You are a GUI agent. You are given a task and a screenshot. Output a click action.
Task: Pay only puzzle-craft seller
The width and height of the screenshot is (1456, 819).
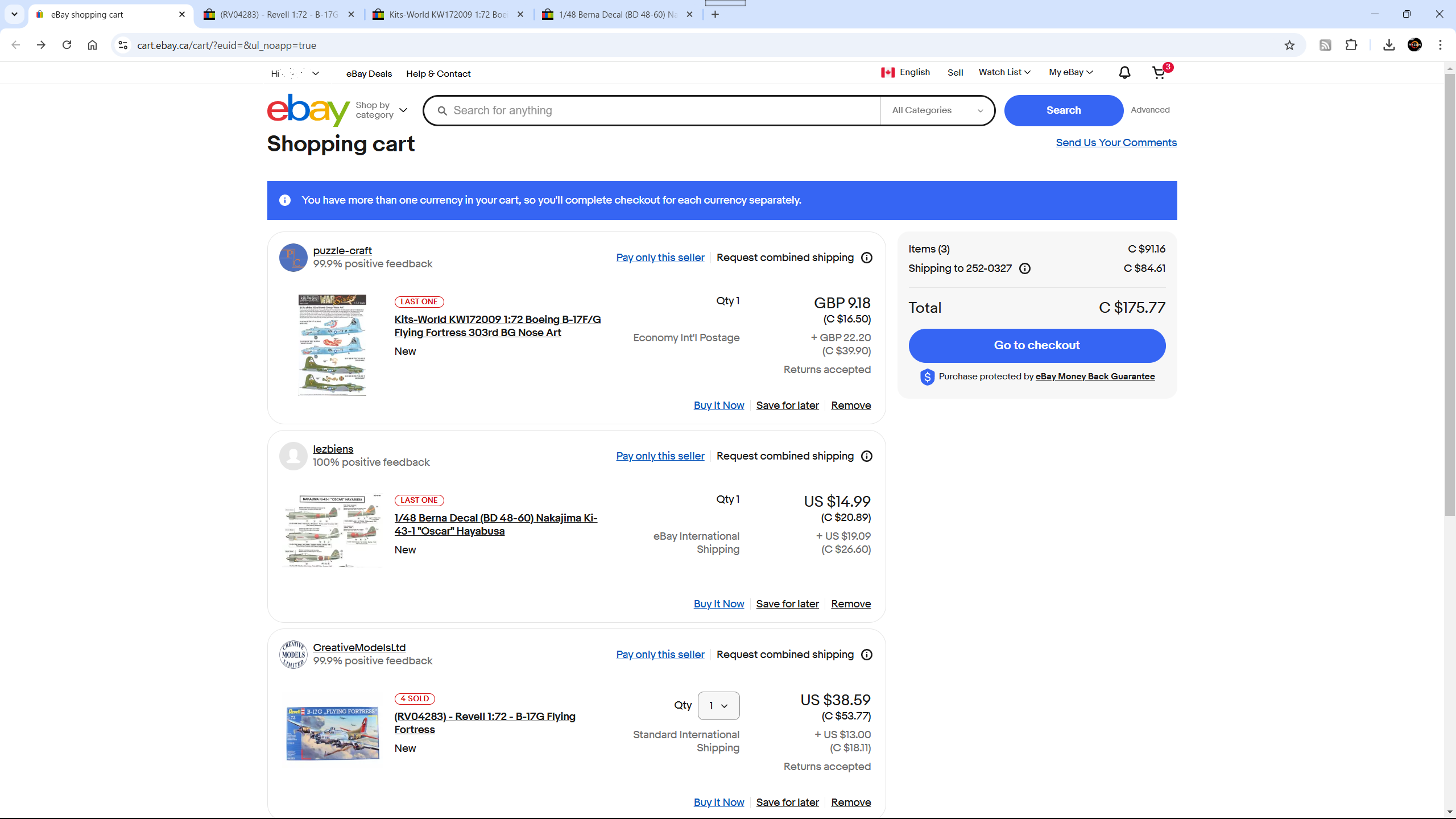660,258
